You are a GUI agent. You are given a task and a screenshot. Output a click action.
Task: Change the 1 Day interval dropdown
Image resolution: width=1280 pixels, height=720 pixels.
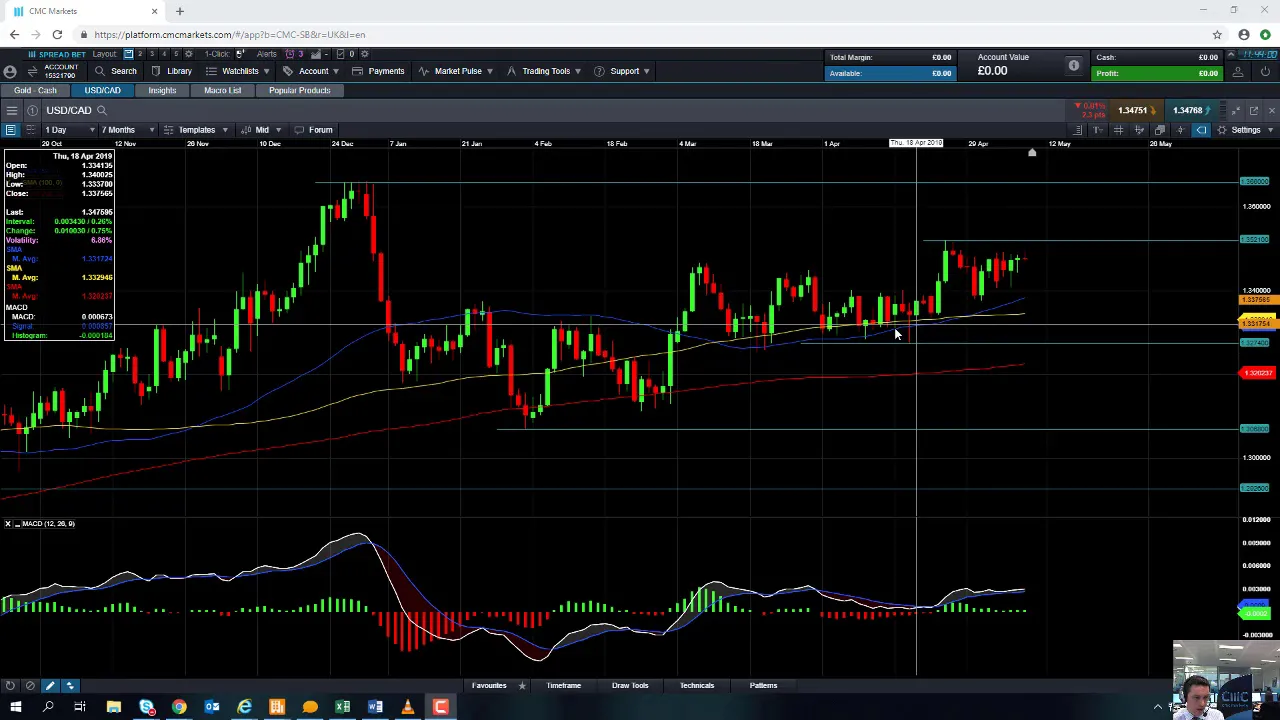pyautogui.click(x=69, y=130)
